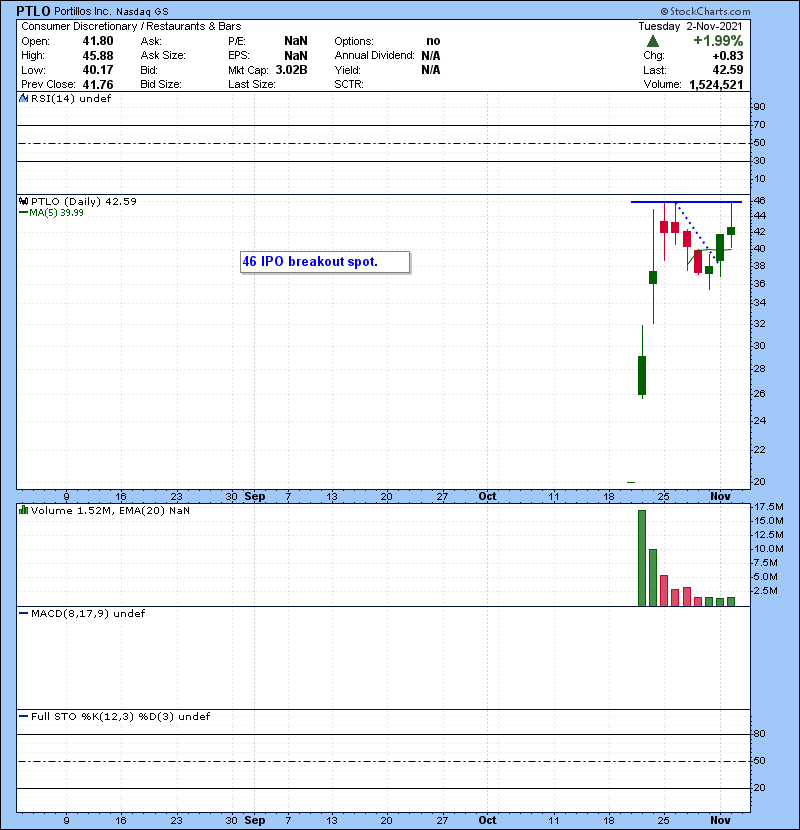The width and height of the screenshot is (800, 830).
Task: Click the 22 price axis label
Action: tap(759, 450)
